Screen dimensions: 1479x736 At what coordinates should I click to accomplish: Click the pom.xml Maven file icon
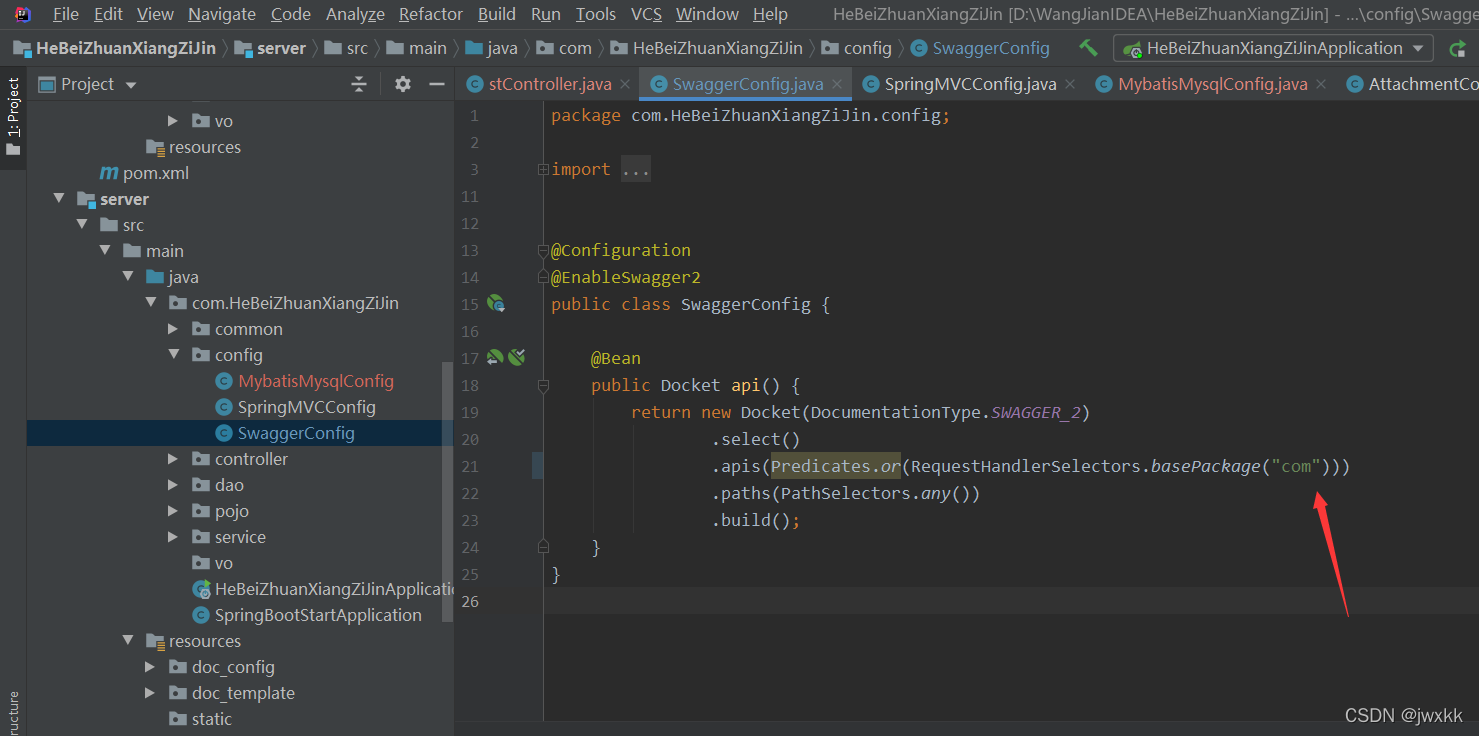point(109,173)
